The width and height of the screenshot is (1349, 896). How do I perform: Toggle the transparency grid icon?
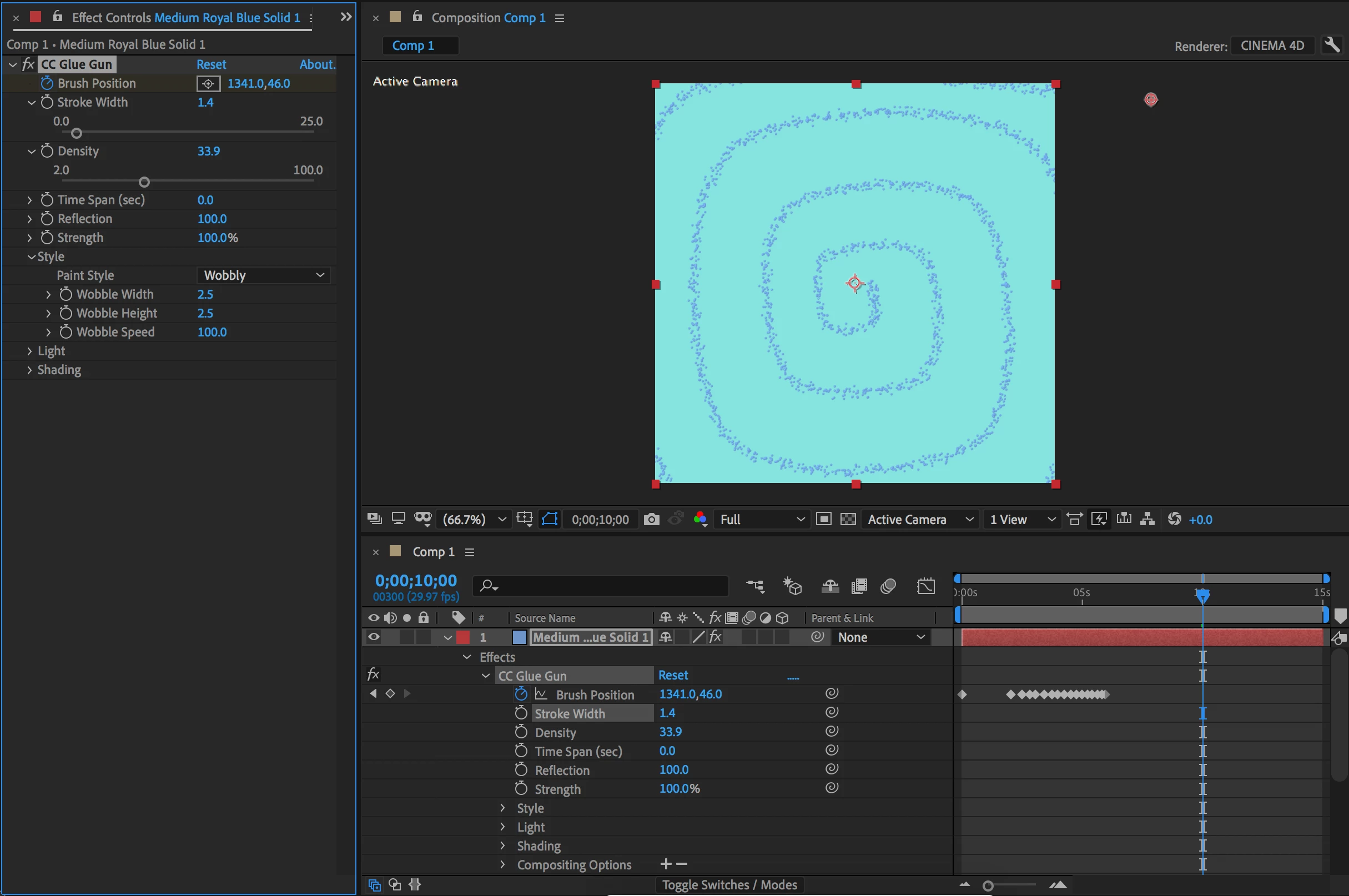click(848, 519)
